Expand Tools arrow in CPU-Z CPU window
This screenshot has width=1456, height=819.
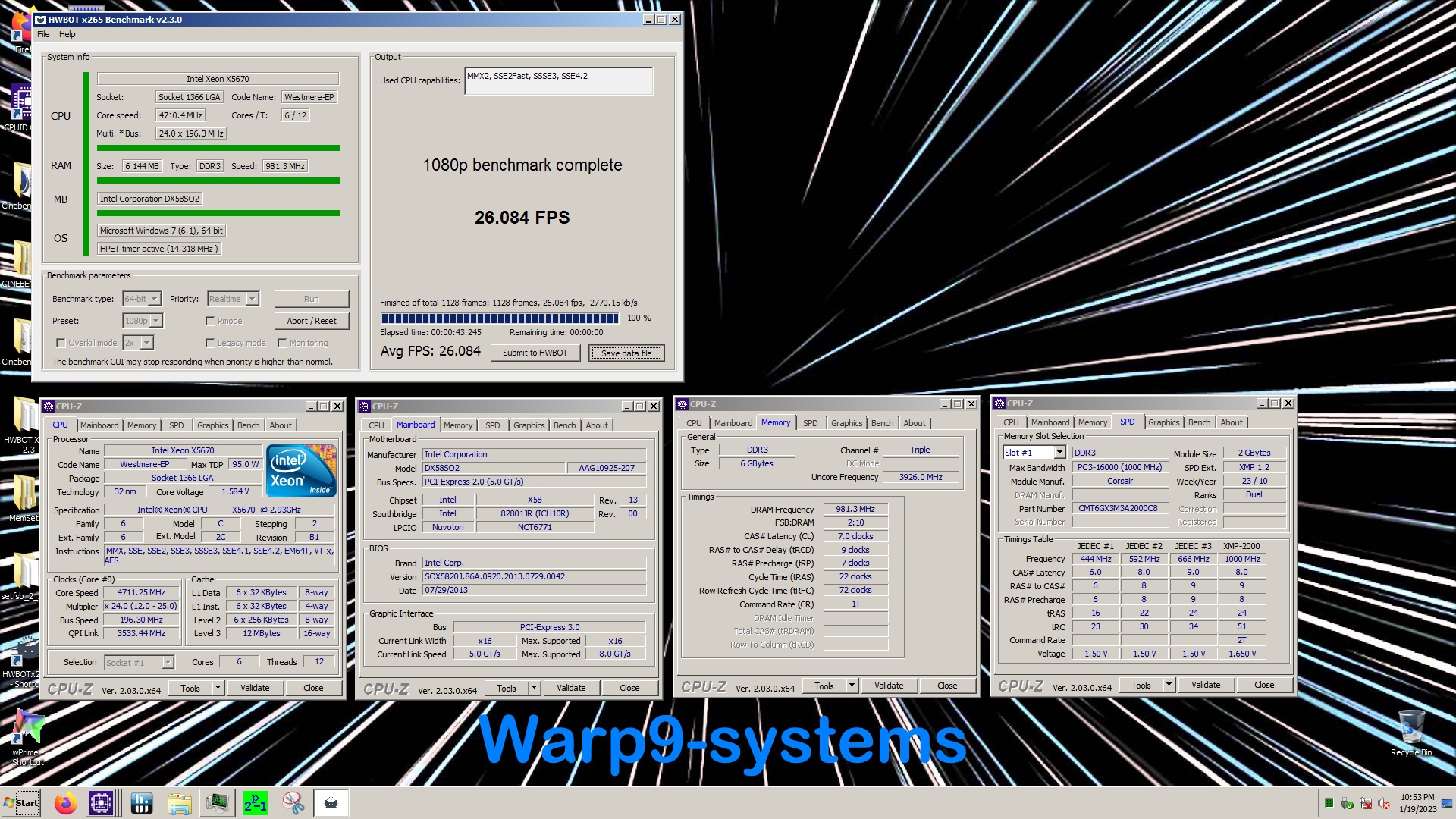(x=218, y=688)
